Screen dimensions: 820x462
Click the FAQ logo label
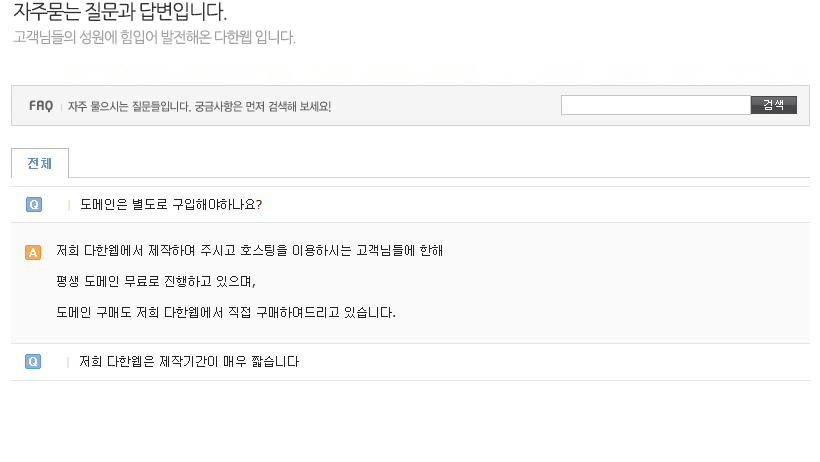point(40,105)
